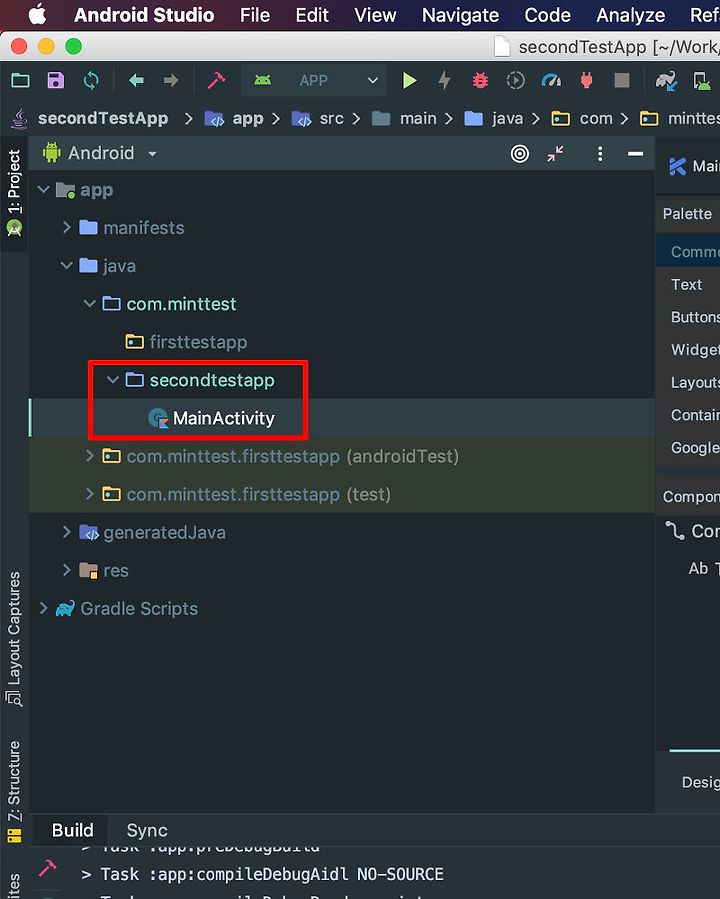Expand Gradle Scripts node
The height and width of the screenshot is (899, 720).
44,608
